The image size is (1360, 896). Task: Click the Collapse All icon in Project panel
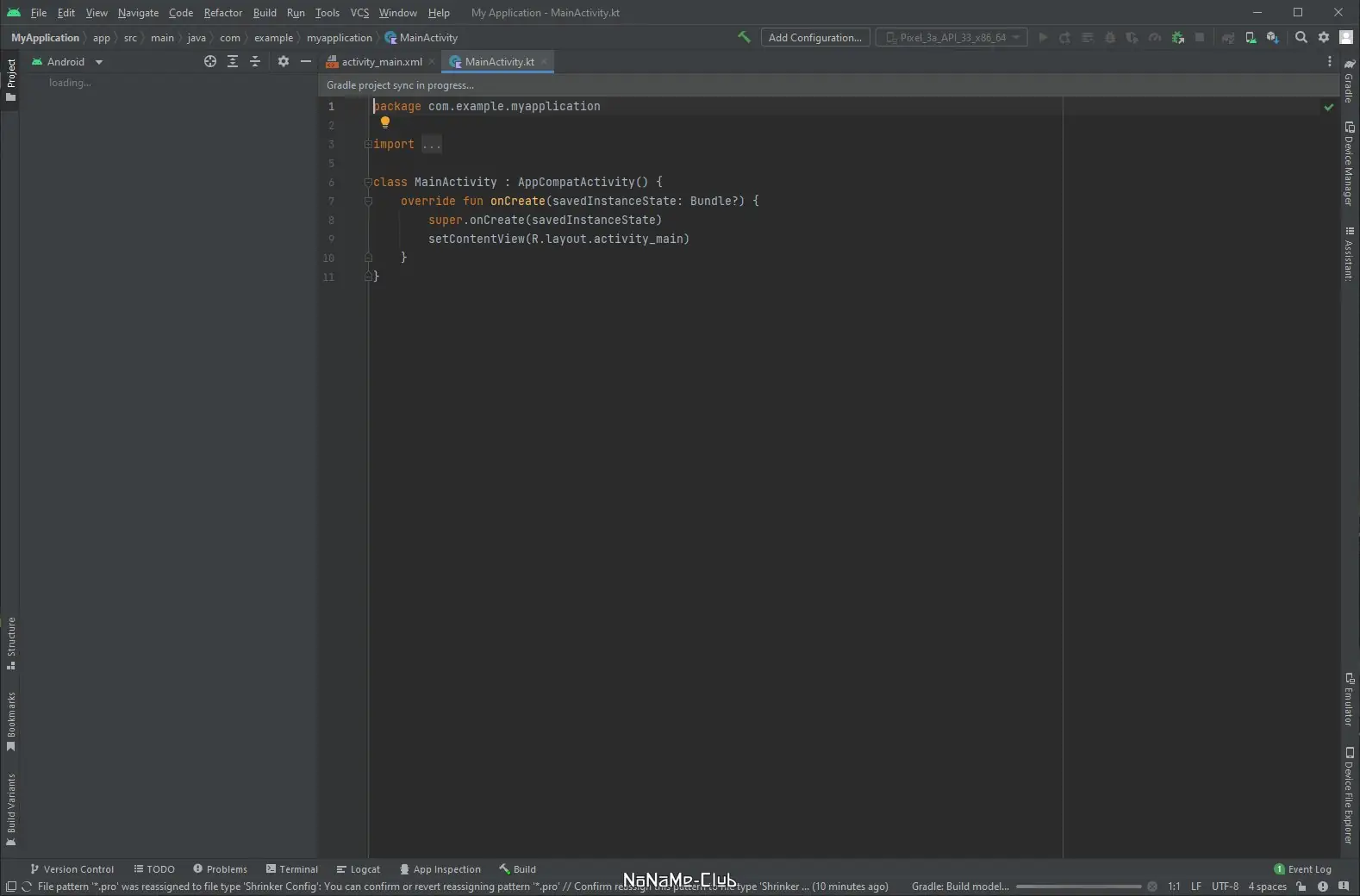(x=255, y=61)
